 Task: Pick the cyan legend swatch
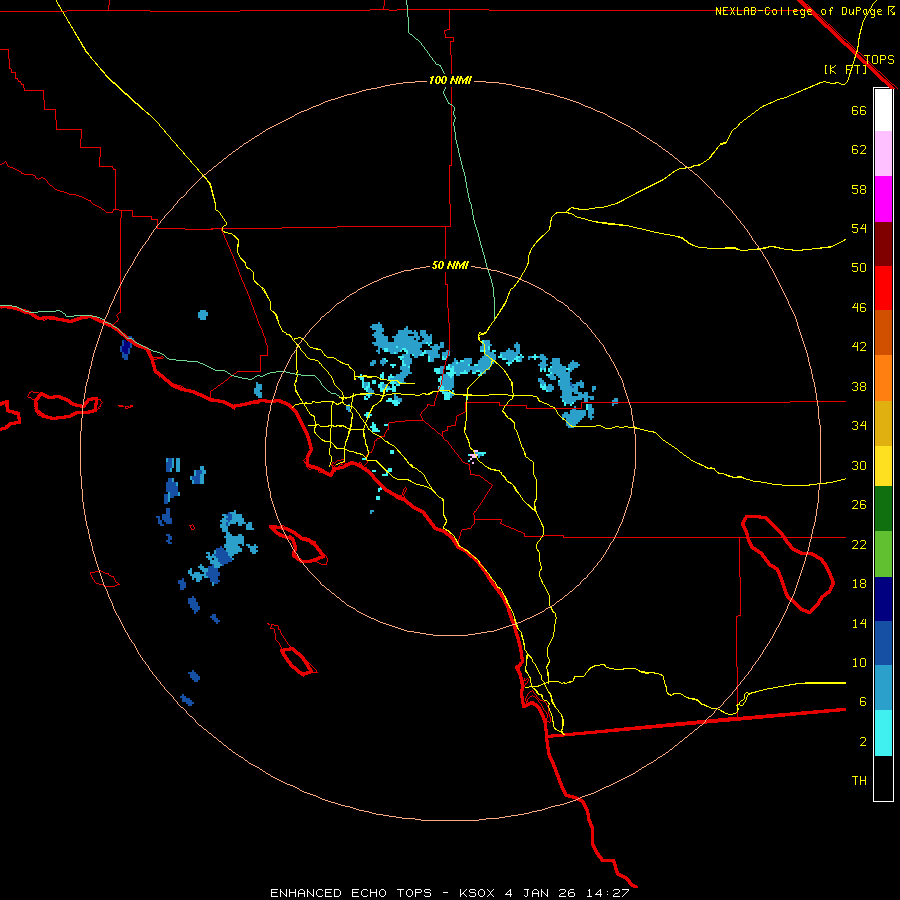pos(883,733)
